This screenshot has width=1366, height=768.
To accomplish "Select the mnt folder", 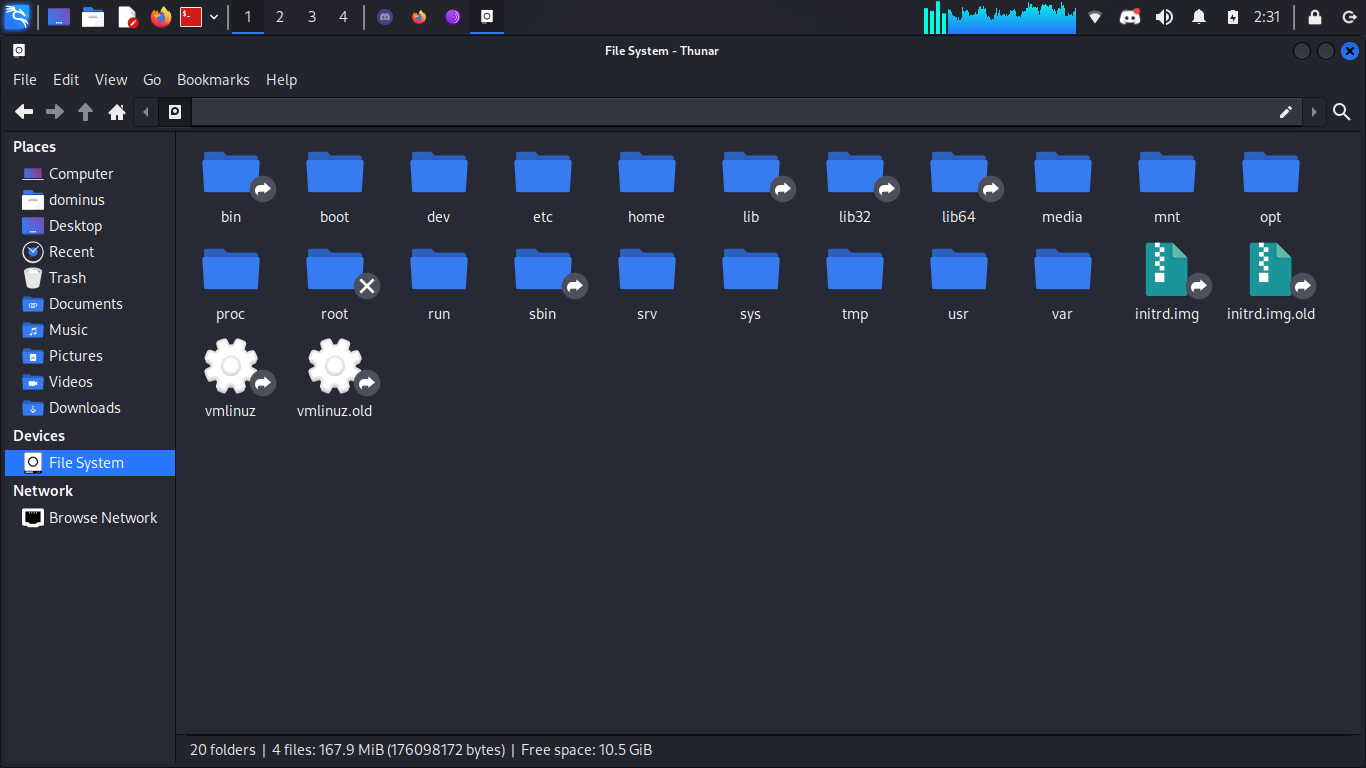I will [x=1167, y=173].
